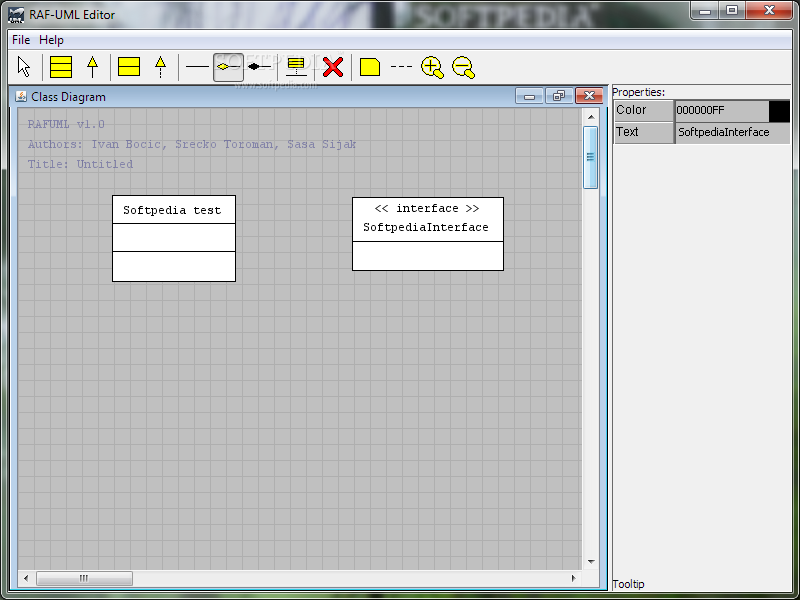The width and height of the screenshot is (800, 600).
Task: Click the horizontal scrollbar left arrow
Action: click(x=26, y=578)
